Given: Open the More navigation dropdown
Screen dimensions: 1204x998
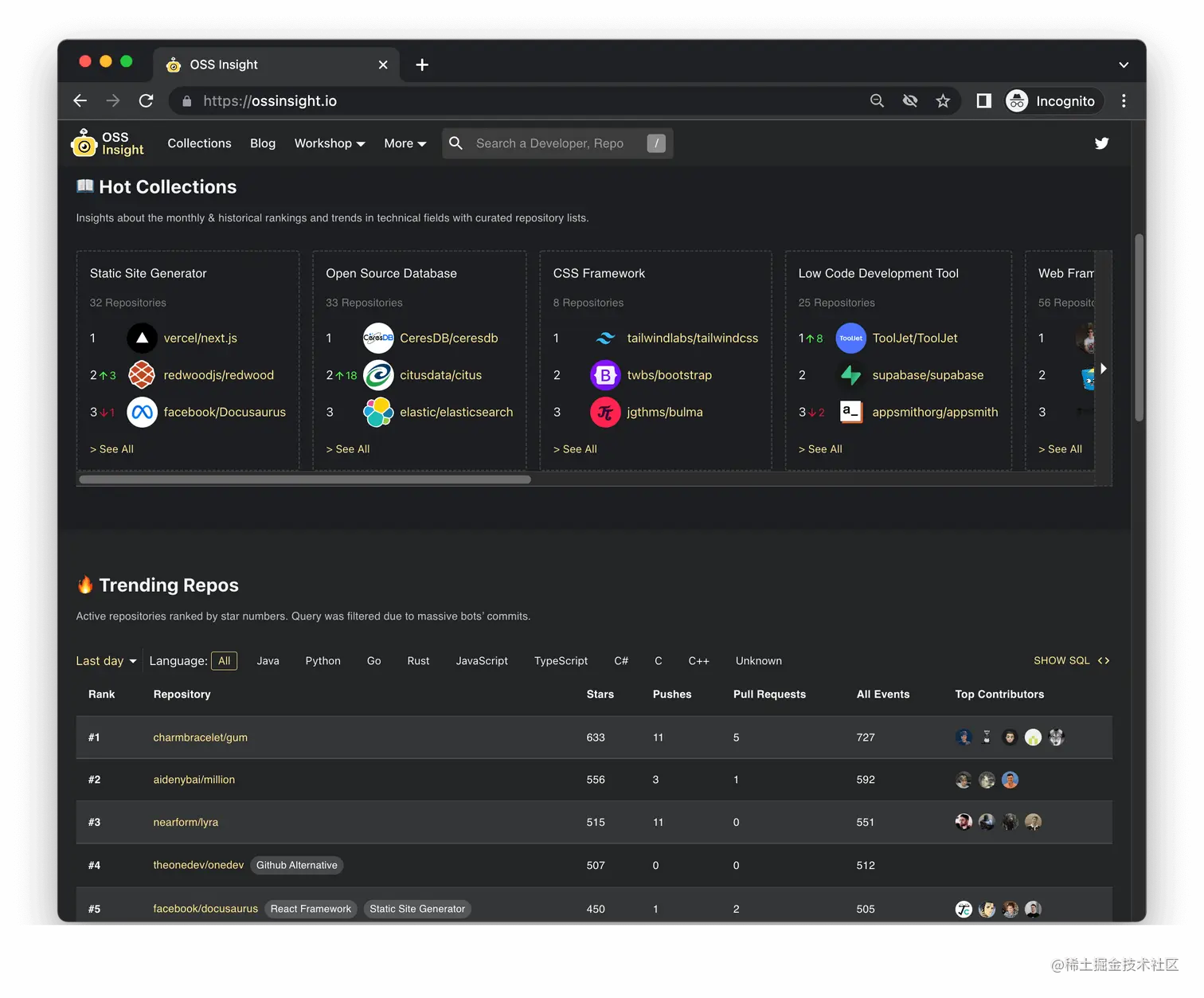Looking at the screenshot, I should [x=405, y=143].
